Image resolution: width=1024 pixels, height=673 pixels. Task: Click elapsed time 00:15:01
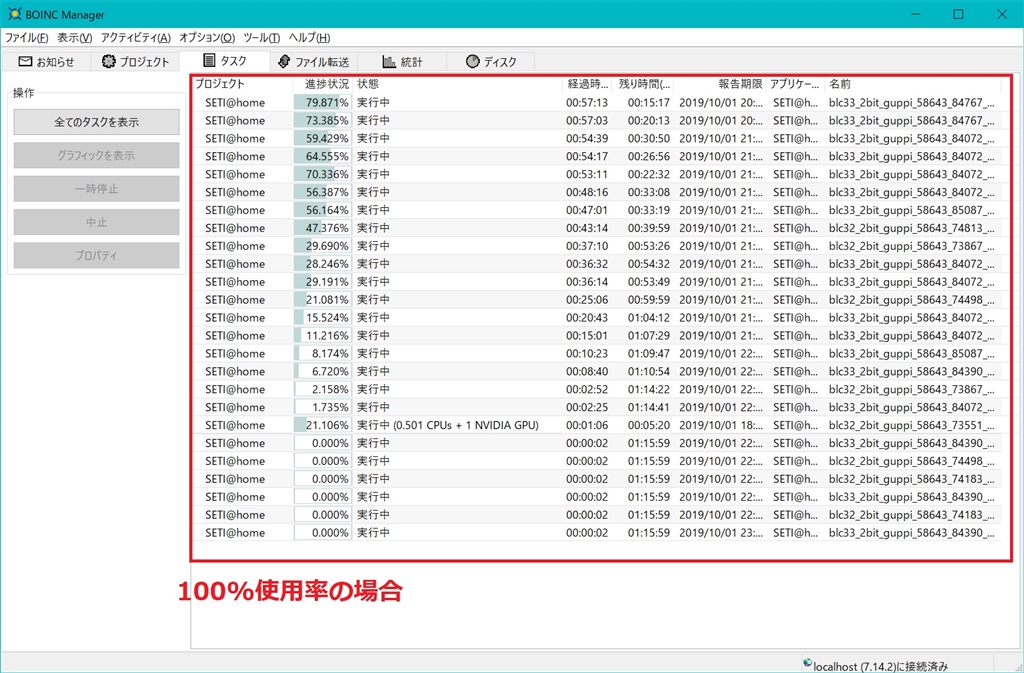pos(586,336)
